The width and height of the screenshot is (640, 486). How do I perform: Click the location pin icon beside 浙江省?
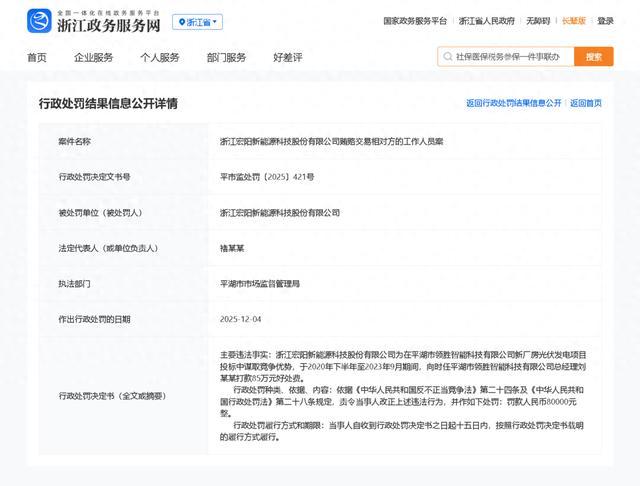pyautogui.click(x=180, y=21)
